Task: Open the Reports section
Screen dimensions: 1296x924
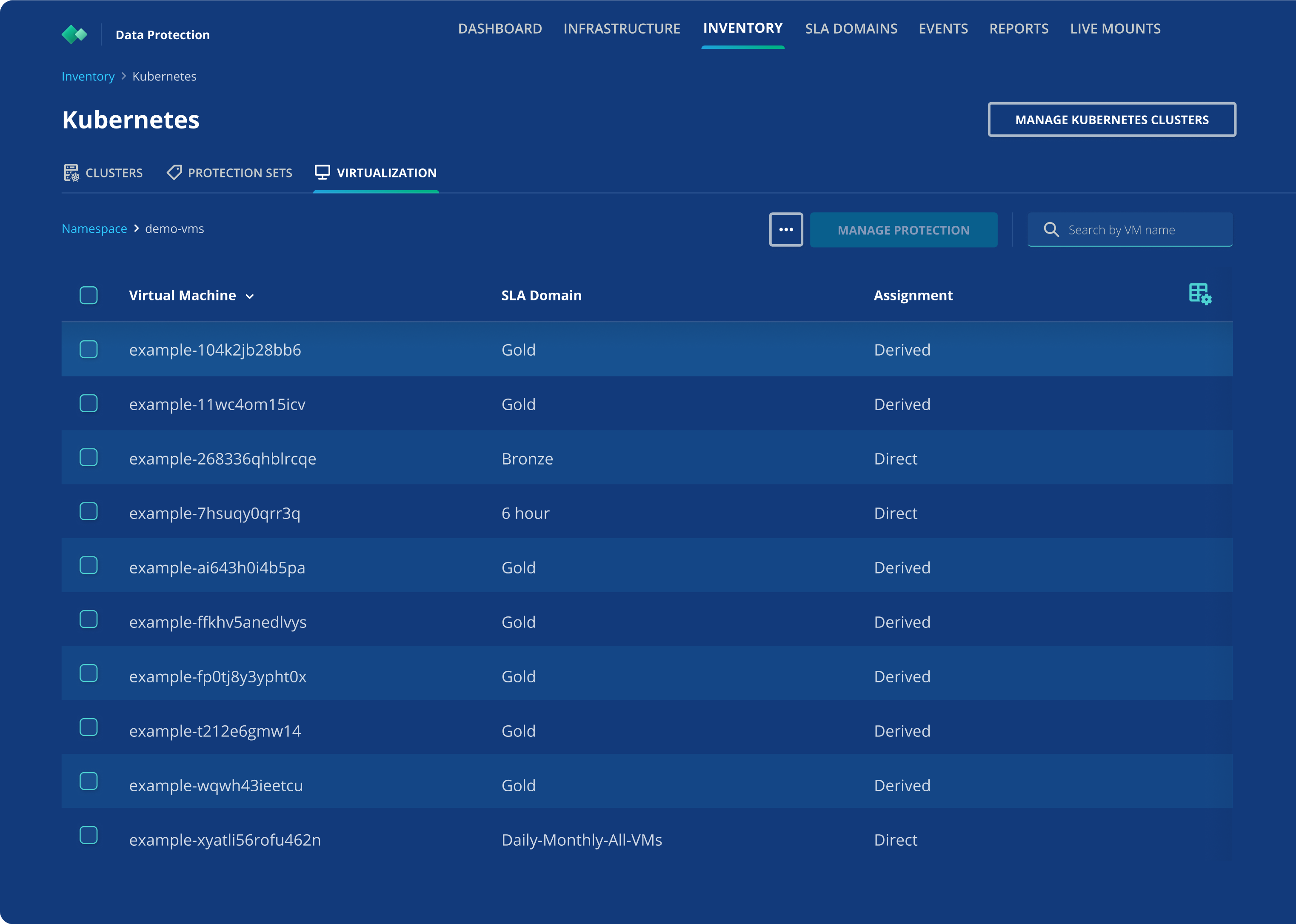Action: (x=1018, y=29)
